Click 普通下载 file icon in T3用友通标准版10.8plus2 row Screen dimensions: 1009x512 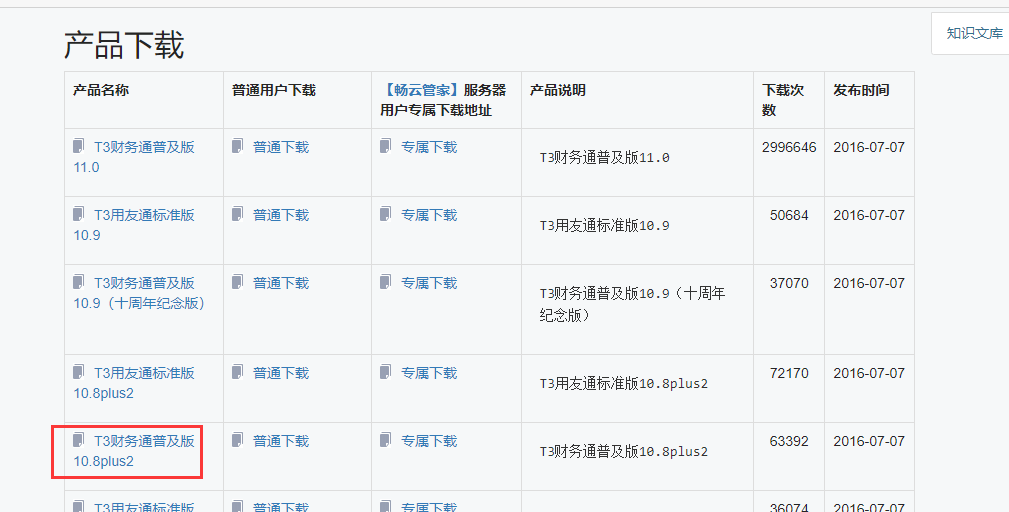tap(237, 372)
